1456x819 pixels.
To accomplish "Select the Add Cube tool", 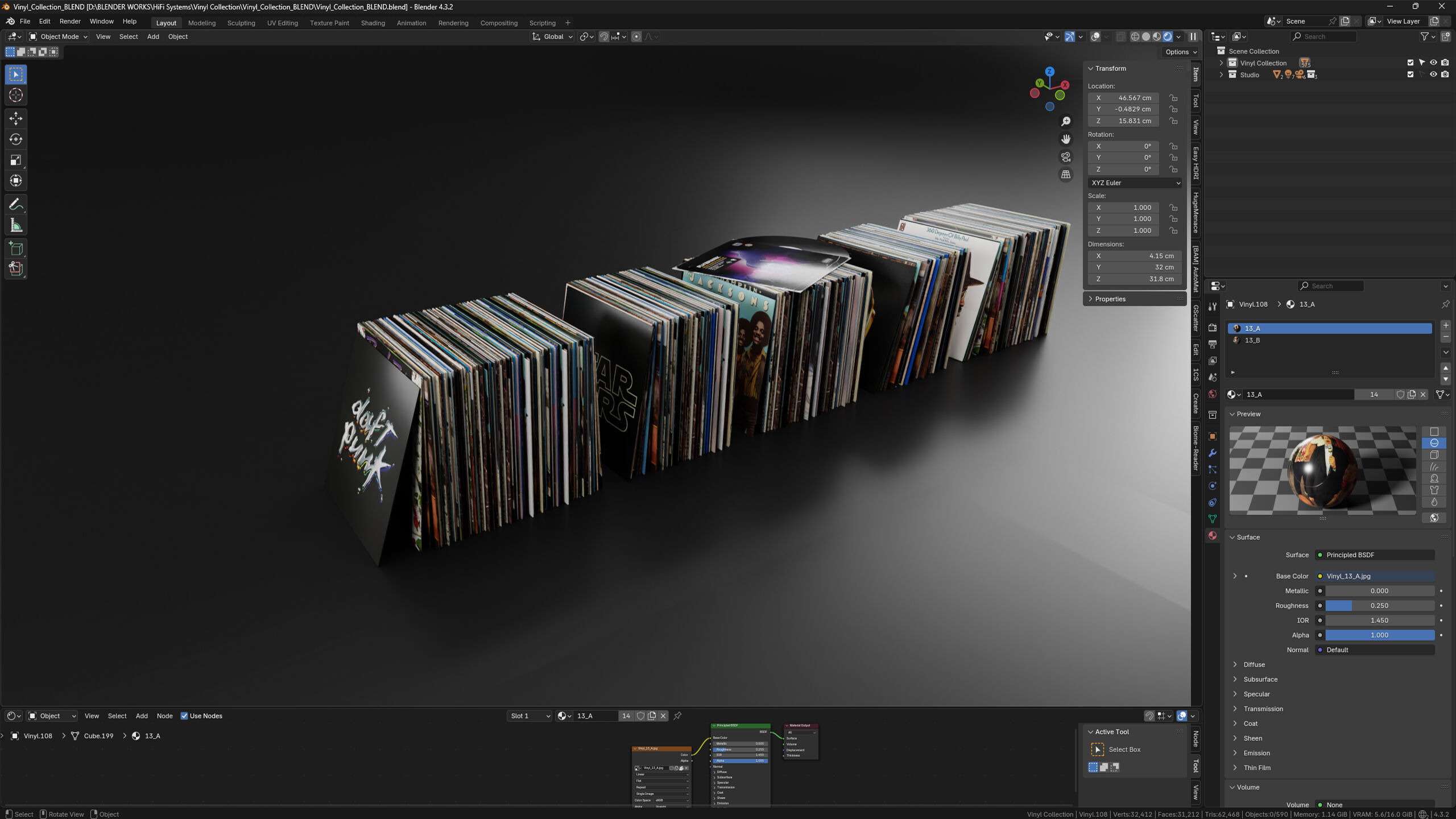I will [x=16, y=249].
